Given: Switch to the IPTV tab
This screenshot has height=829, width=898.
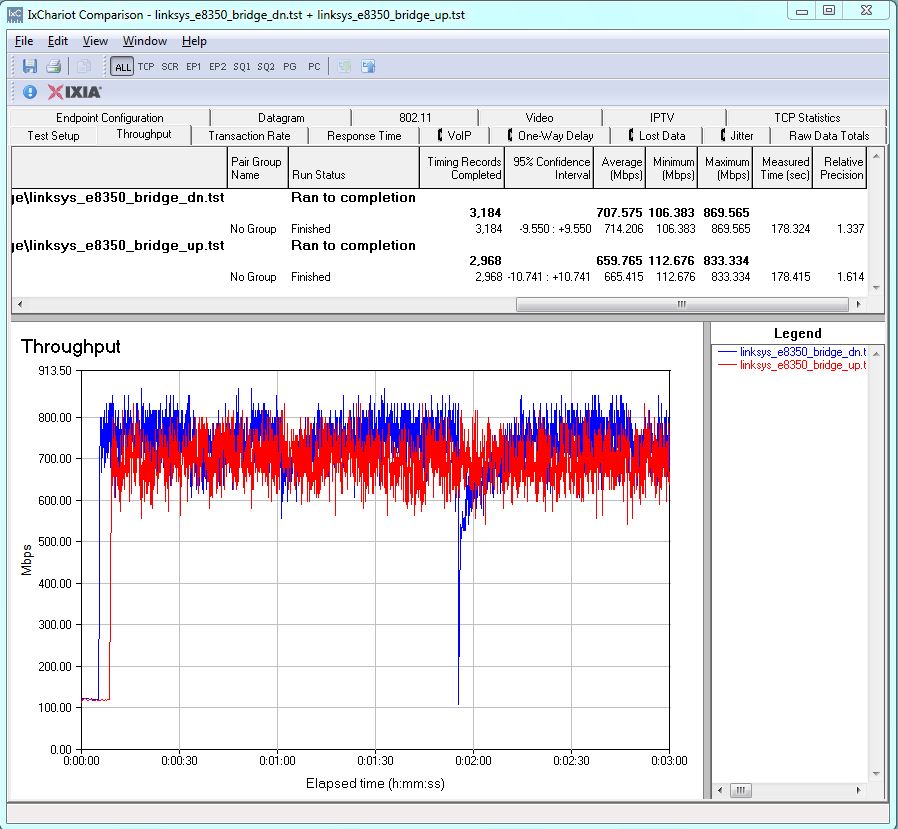Looking at the screenshot, I should (x=662, y=117).
